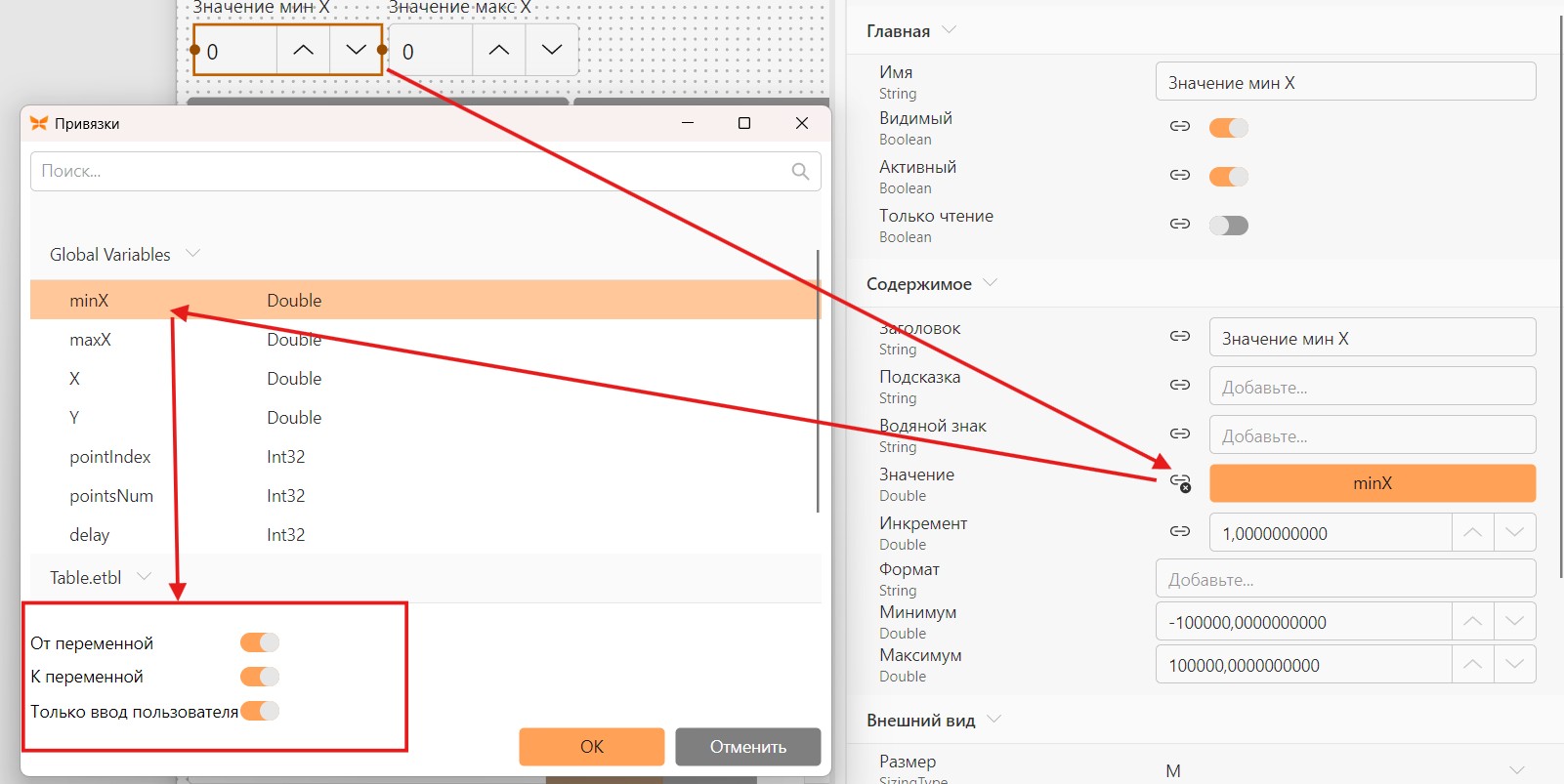This screenshot has width=1564, height=784.
Task: Collapse the Global Variables group
Action: [192, 254]
